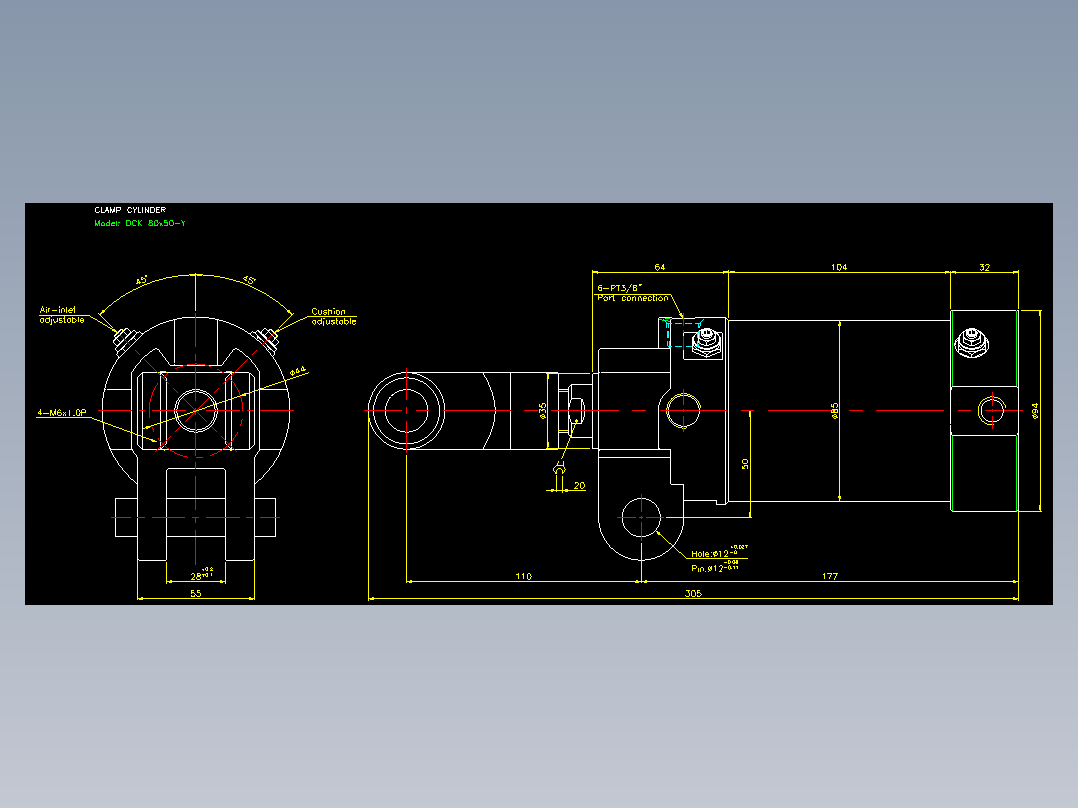Select the '28' slot width dimension
1078x808 pixels.
201,574
